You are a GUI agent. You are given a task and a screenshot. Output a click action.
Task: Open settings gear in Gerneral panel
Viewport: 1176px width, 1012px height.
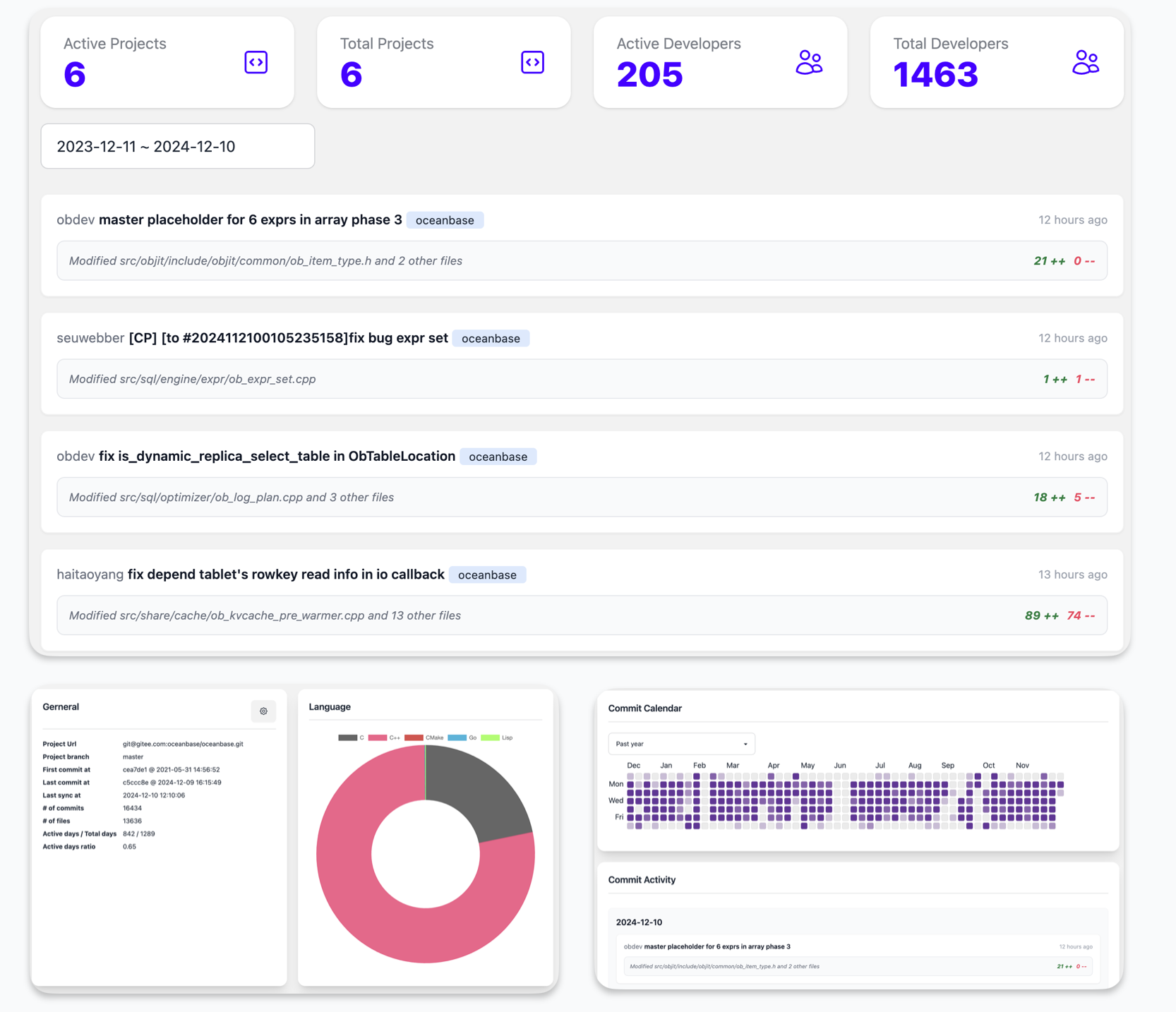pyautogui.click(x=263, y=711)
